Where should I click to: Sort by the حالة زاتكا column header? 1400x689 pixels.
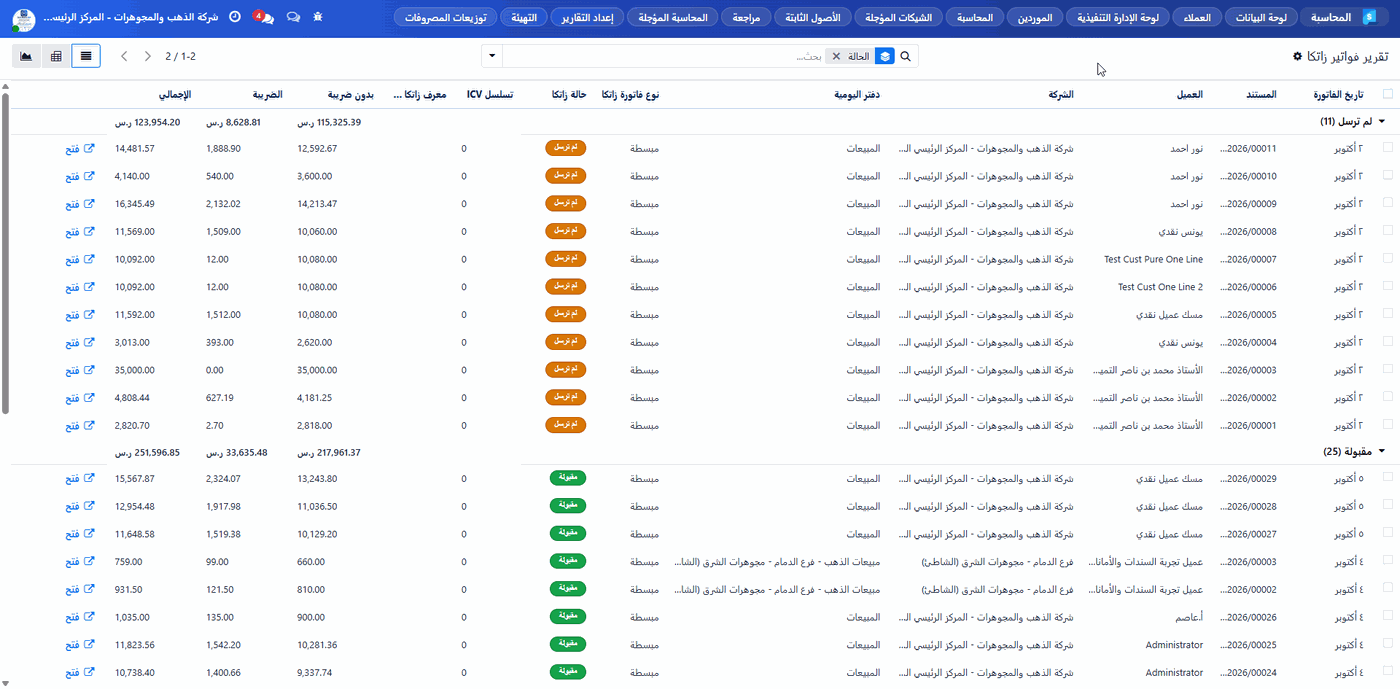[x=570, y=94]
